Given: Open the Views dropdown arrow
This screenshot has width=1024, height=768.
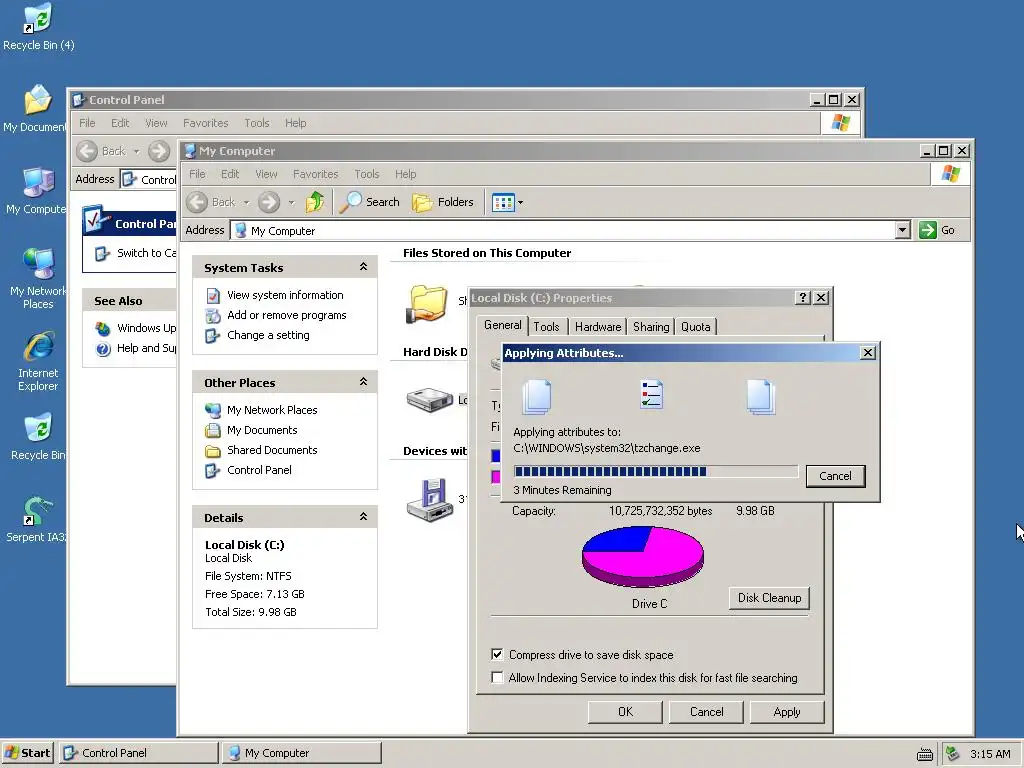Looking at the screenshot, I should coord(520,202).
